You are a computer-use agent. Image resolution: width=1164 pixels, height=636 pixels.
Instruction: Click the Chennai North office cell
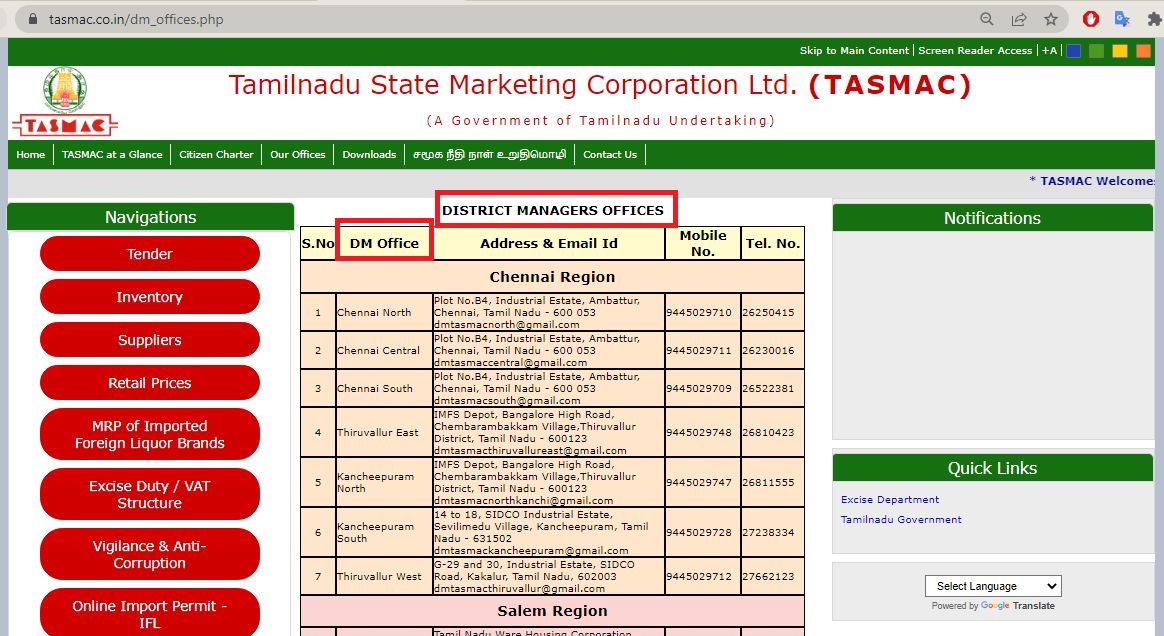[384, 312]
